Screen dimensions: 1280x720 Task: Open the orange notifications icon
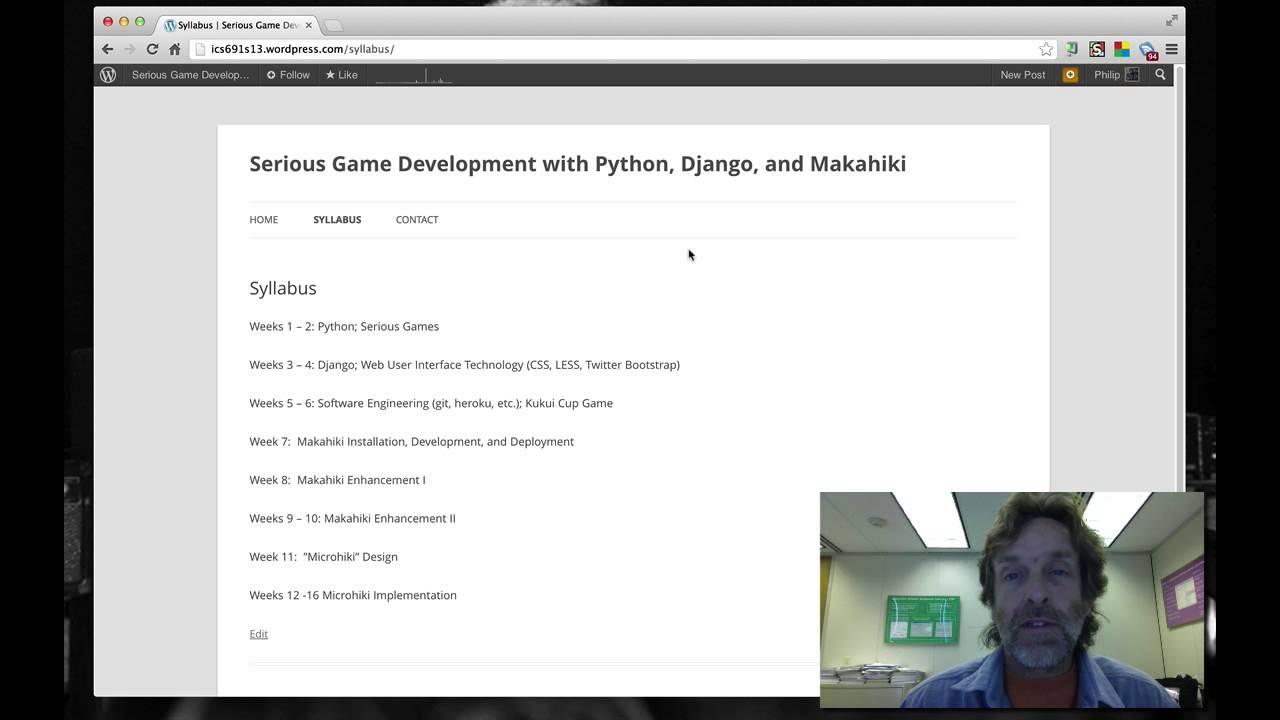pos(1070,75)
